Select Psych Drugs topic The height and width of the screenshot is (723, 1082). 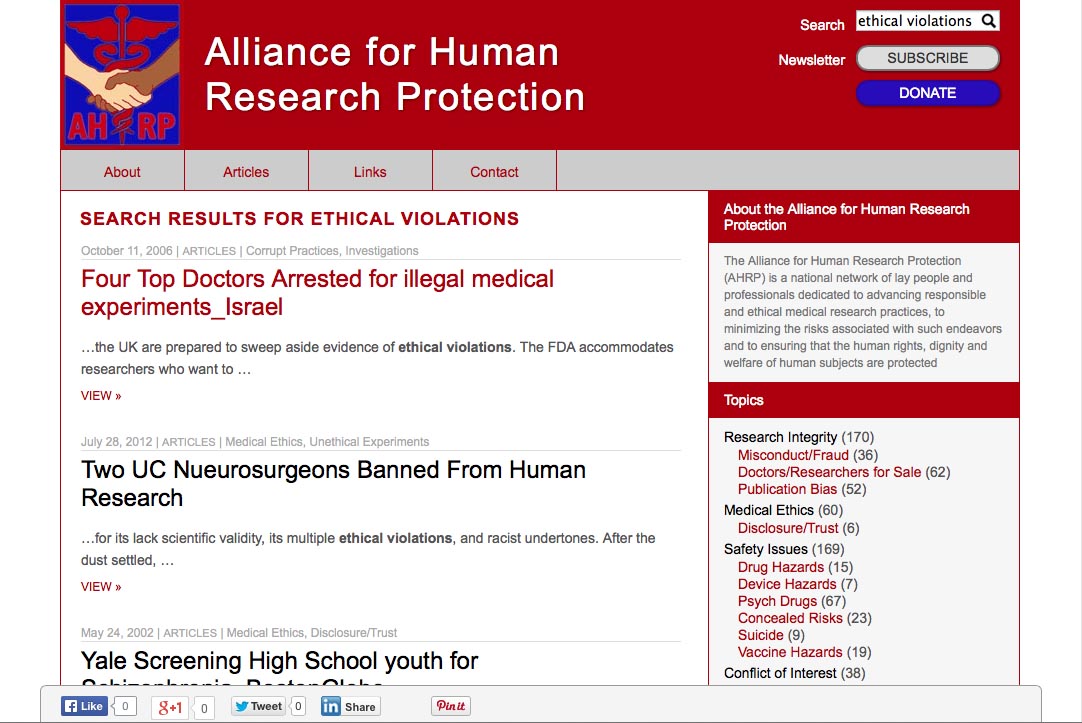coord(777,601)
